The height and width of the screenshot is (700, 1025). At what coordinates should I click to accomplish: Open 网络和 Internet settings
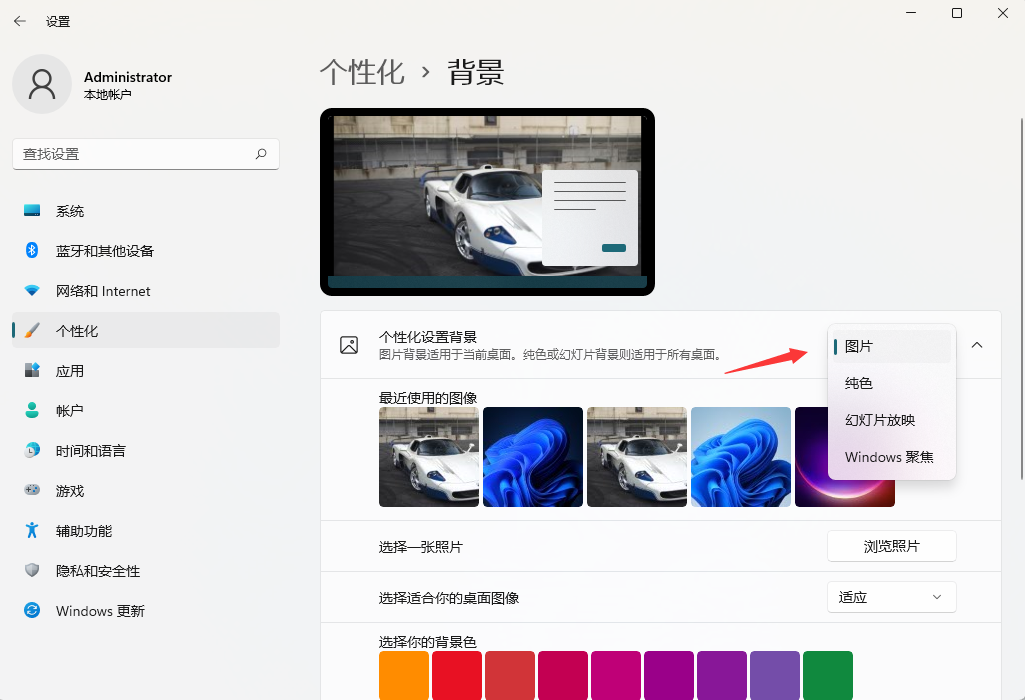[100, 291]
